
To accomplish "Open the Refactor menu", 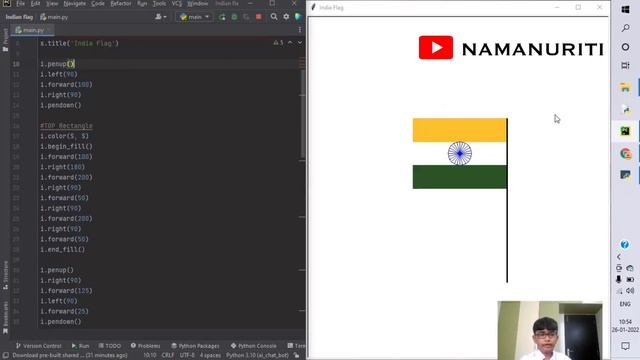I will pyautogui.click(x=121, y=4).
